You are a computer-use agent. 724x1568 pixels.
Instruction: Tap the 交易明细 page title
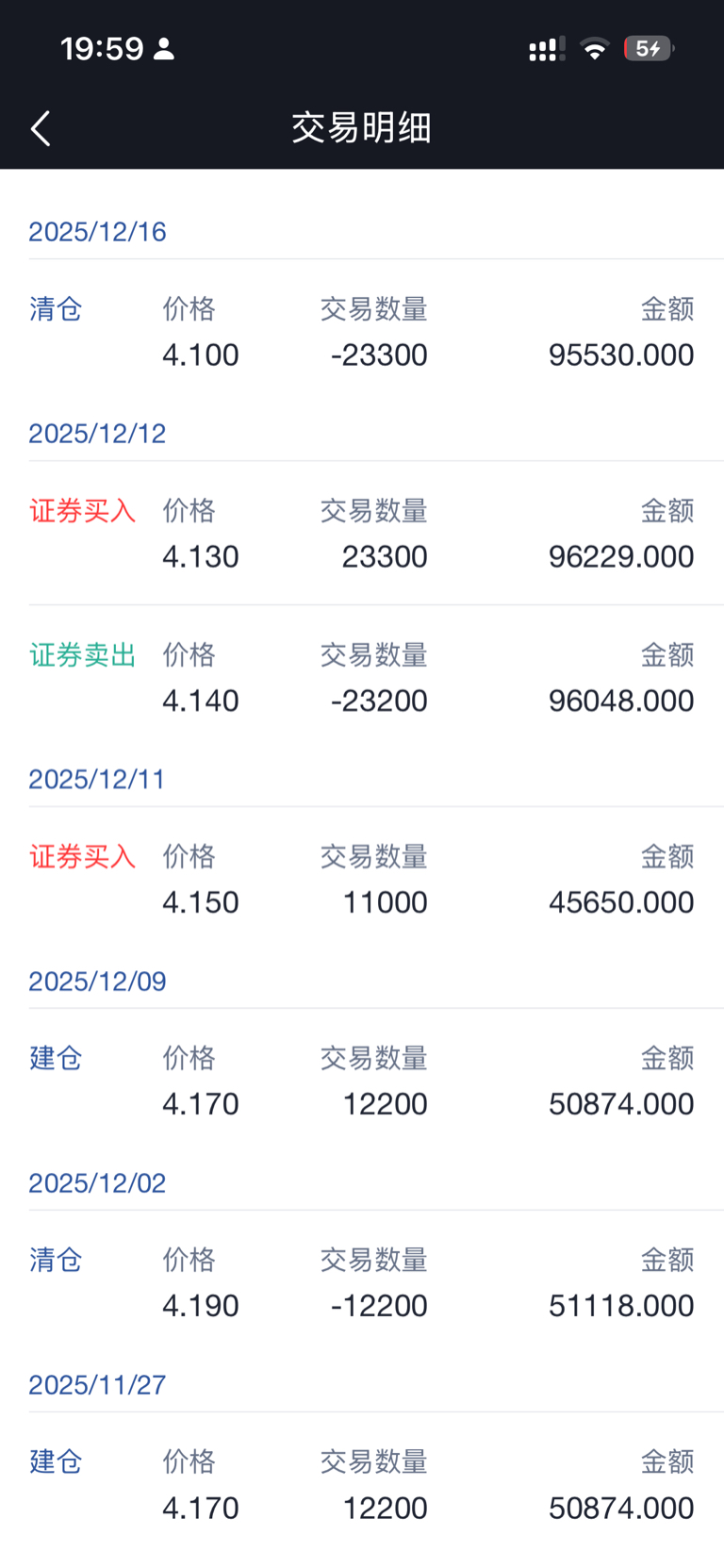point(361,128)
